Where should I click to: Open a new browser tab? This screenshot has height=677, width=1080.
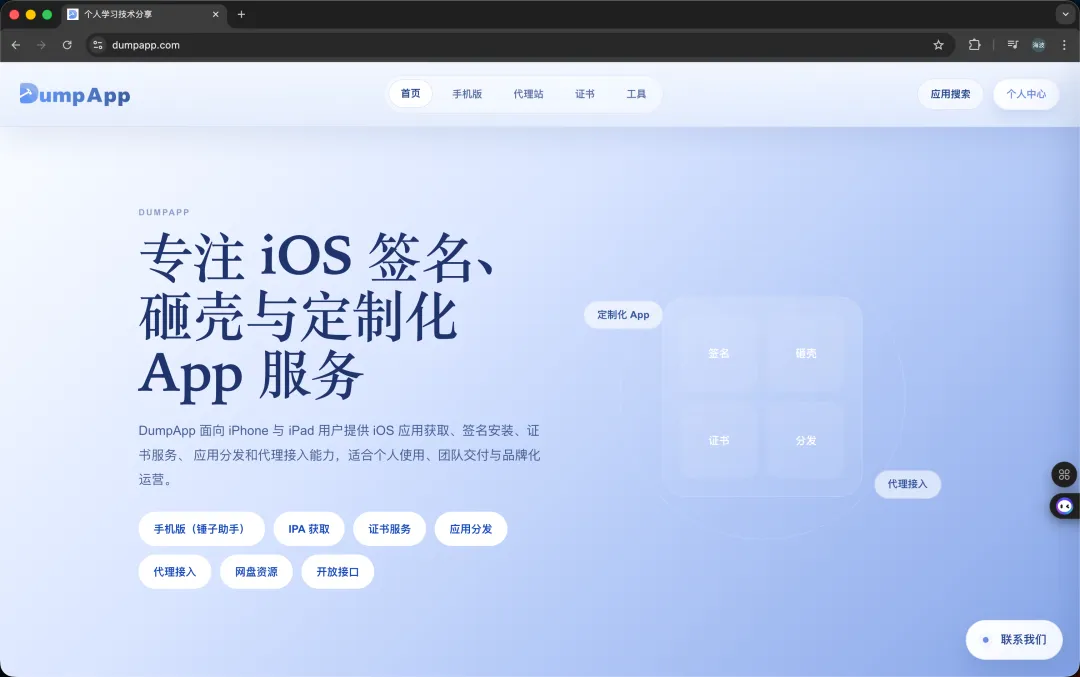(241, 14)
